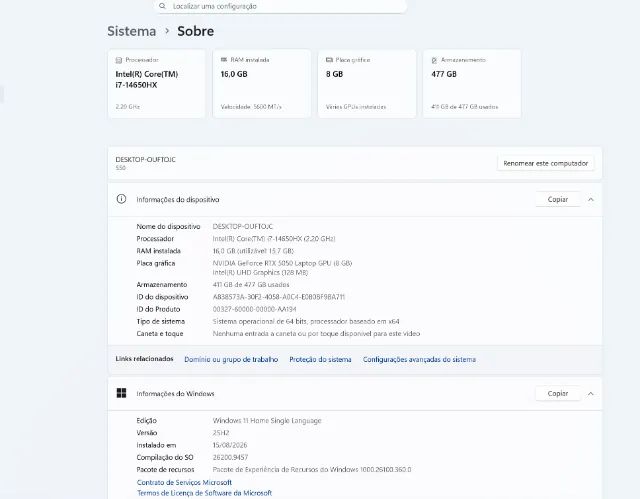This screenshot has height=499, width=640.
Task: Select 'Sistema operacional de 64 bits' text
Action: [x=260, y=322]
